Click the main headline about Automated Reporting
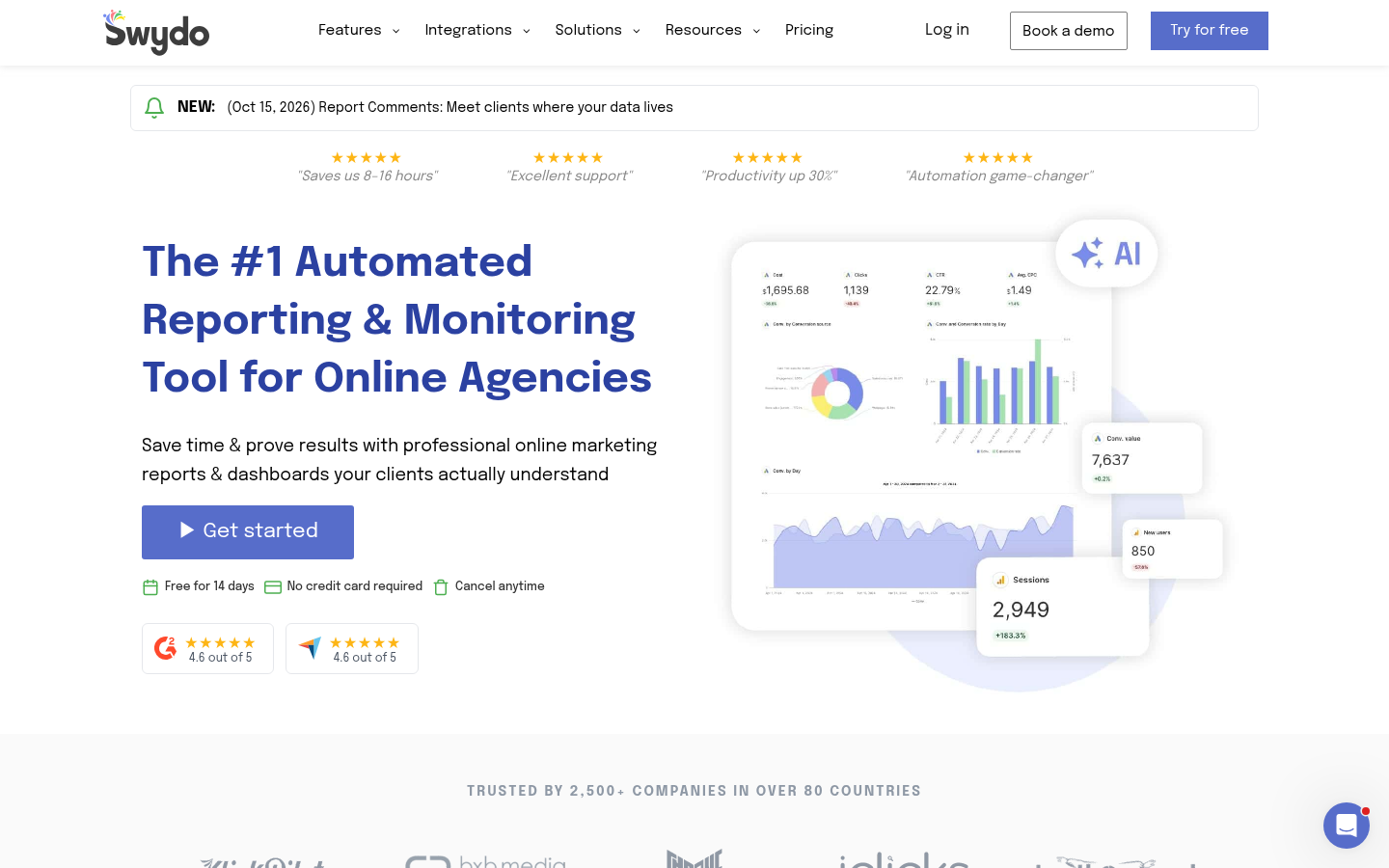The width and height of the screenshot is (1389, 868). 397,319
